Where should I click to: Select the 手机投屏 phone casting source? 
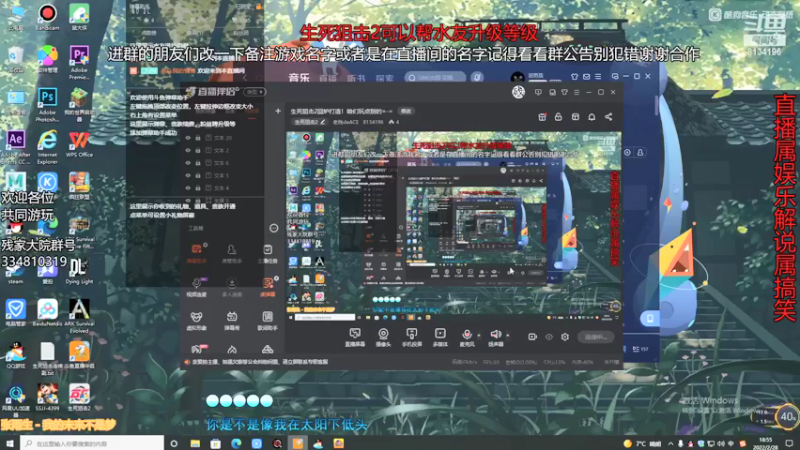pyautogui.click(x=411, y=338)
